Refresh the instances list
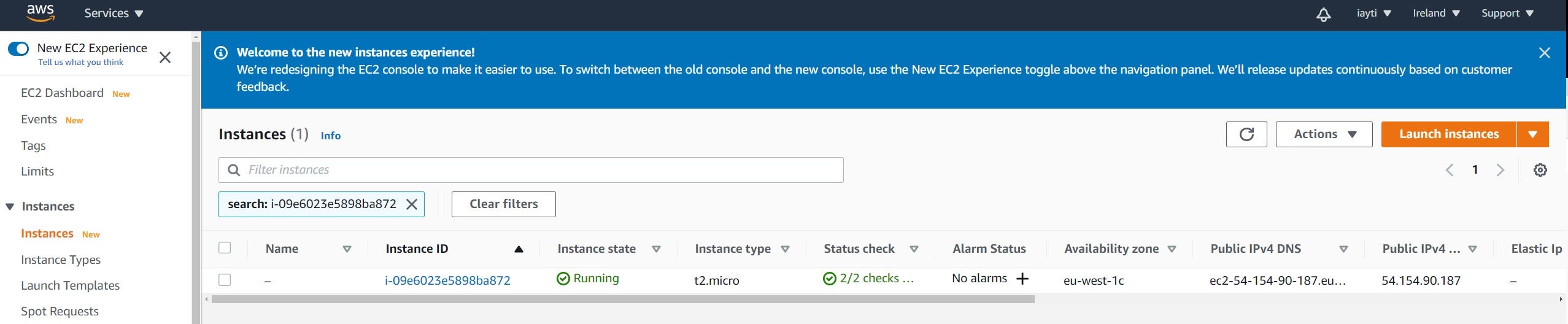The height and width of the screenshot is (324, 1568). [1246, 134]
